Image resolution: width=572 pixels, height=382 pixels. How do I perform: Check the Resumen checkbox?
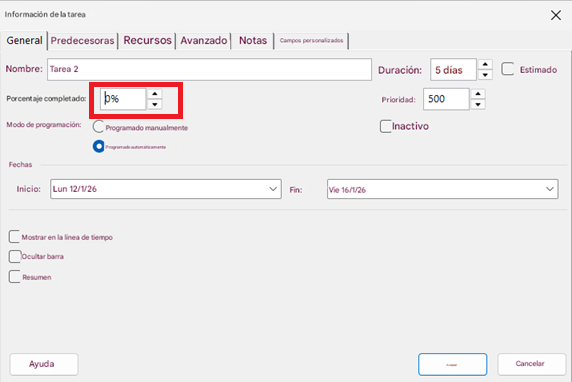point(15,277)
